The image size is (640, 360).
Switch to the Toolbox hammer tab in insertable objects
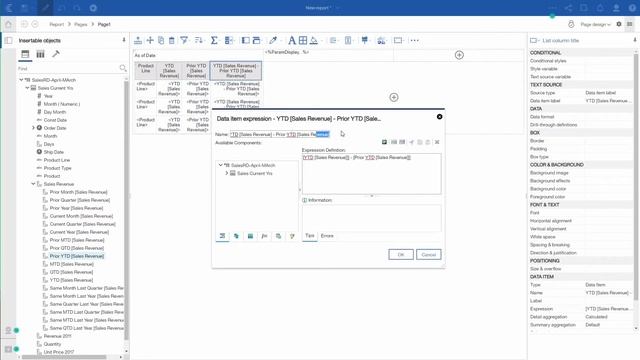pos(56,54)
